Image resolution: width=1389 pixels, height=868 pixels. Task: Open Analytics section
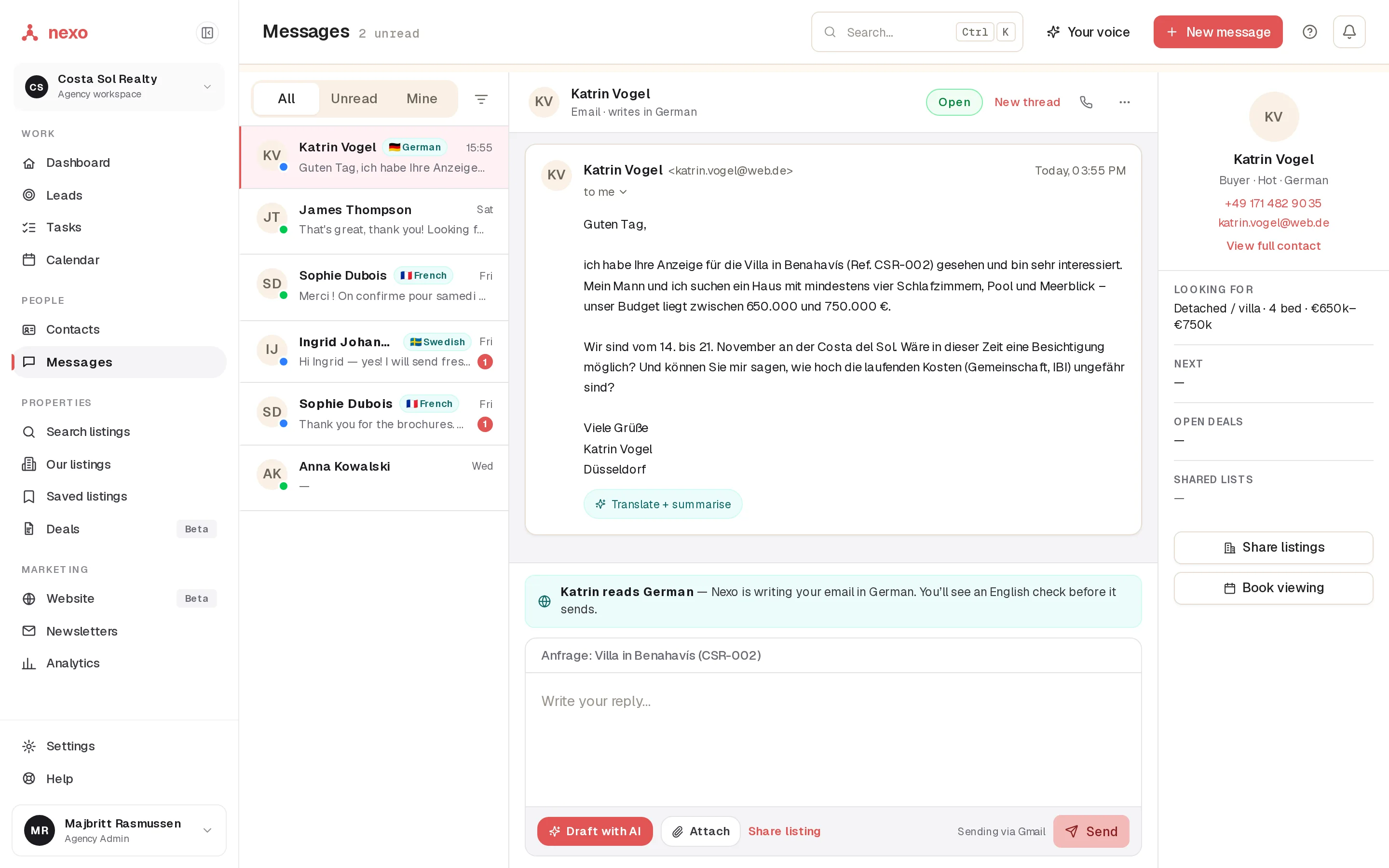119,663
